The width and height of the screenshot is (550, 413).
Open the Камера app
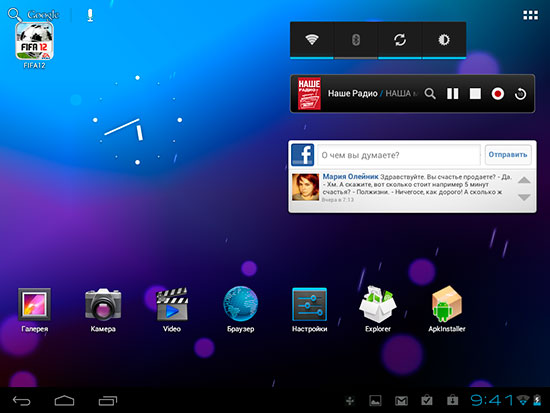103,304
